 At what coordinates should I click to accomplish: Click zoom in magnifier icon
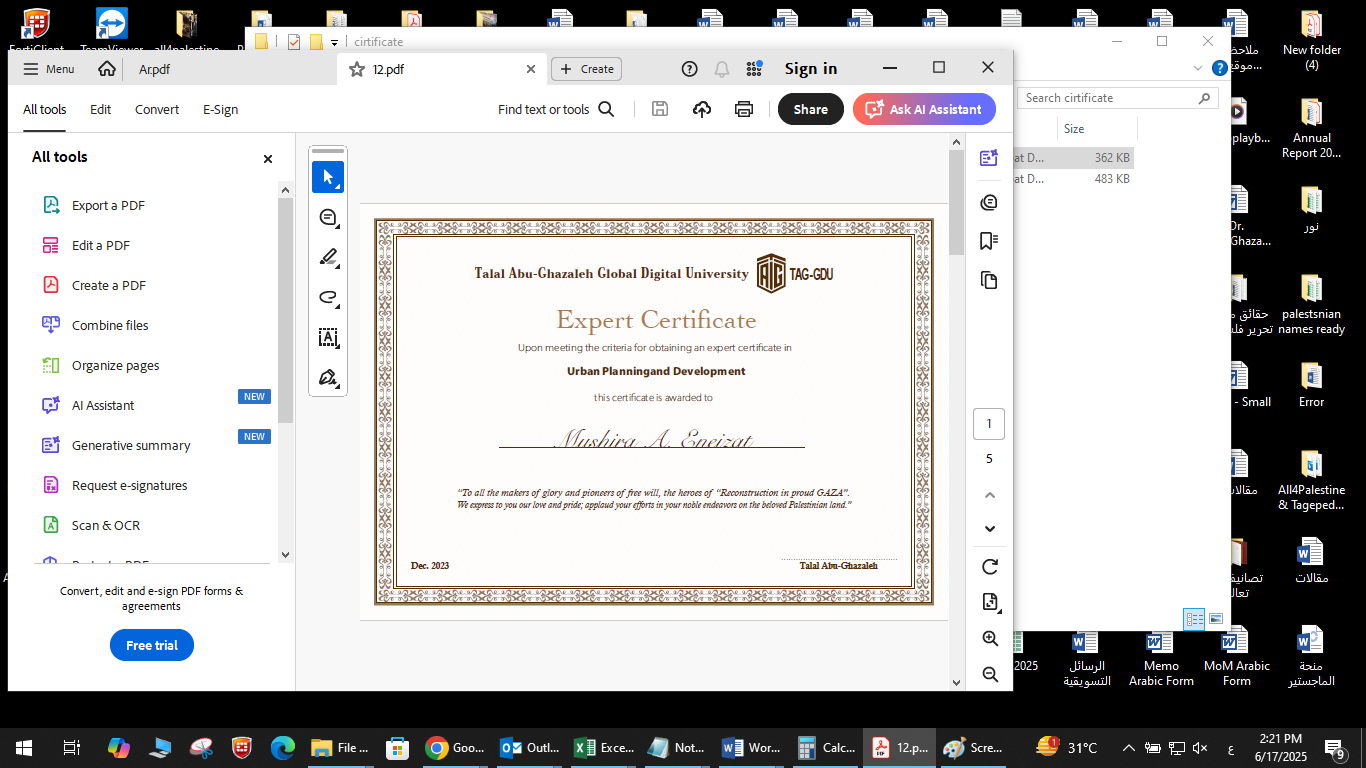989,639
